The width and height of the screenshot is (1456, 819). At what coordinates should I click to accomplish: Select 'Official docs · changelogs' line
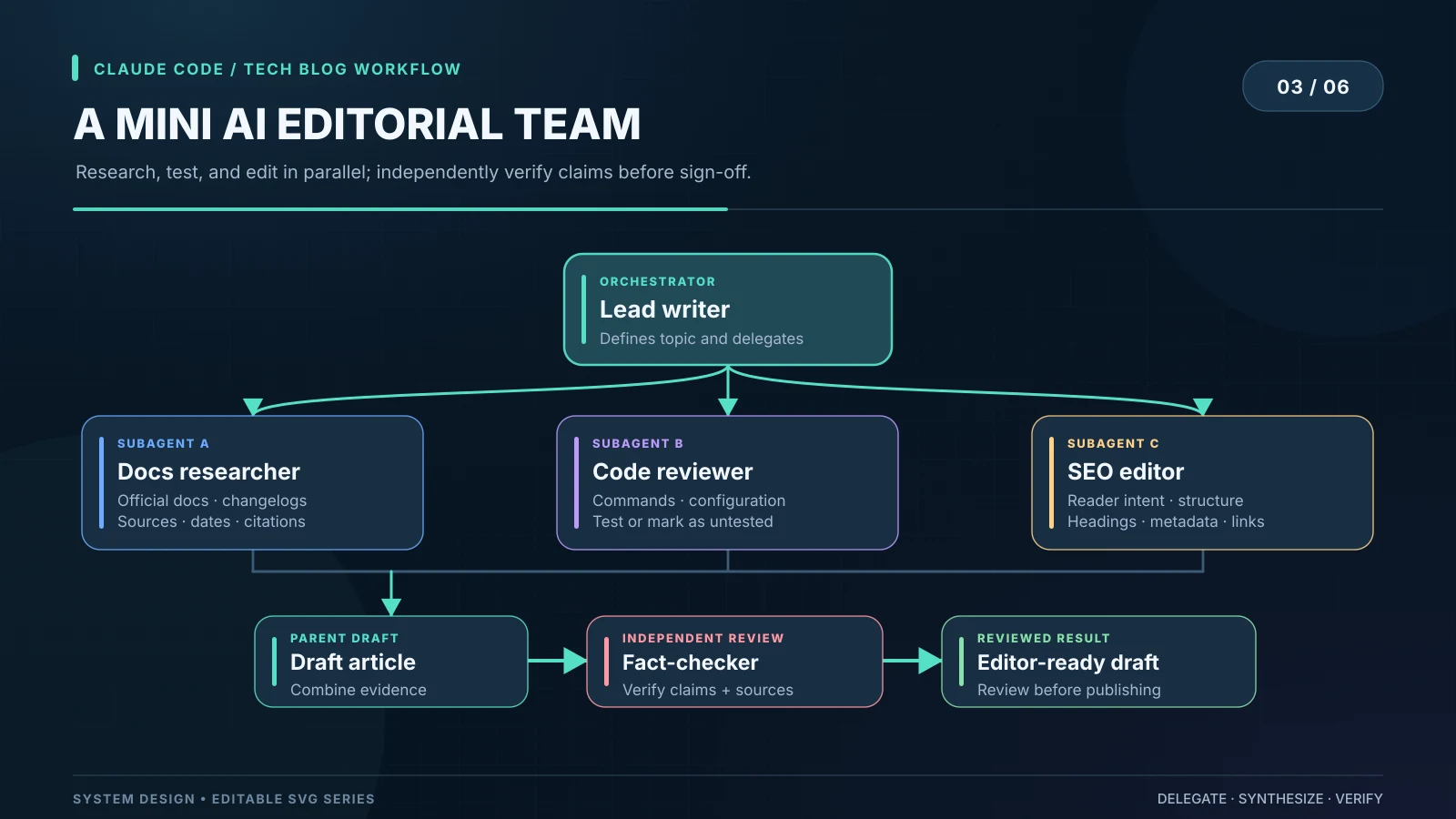(x=212, y=500)
